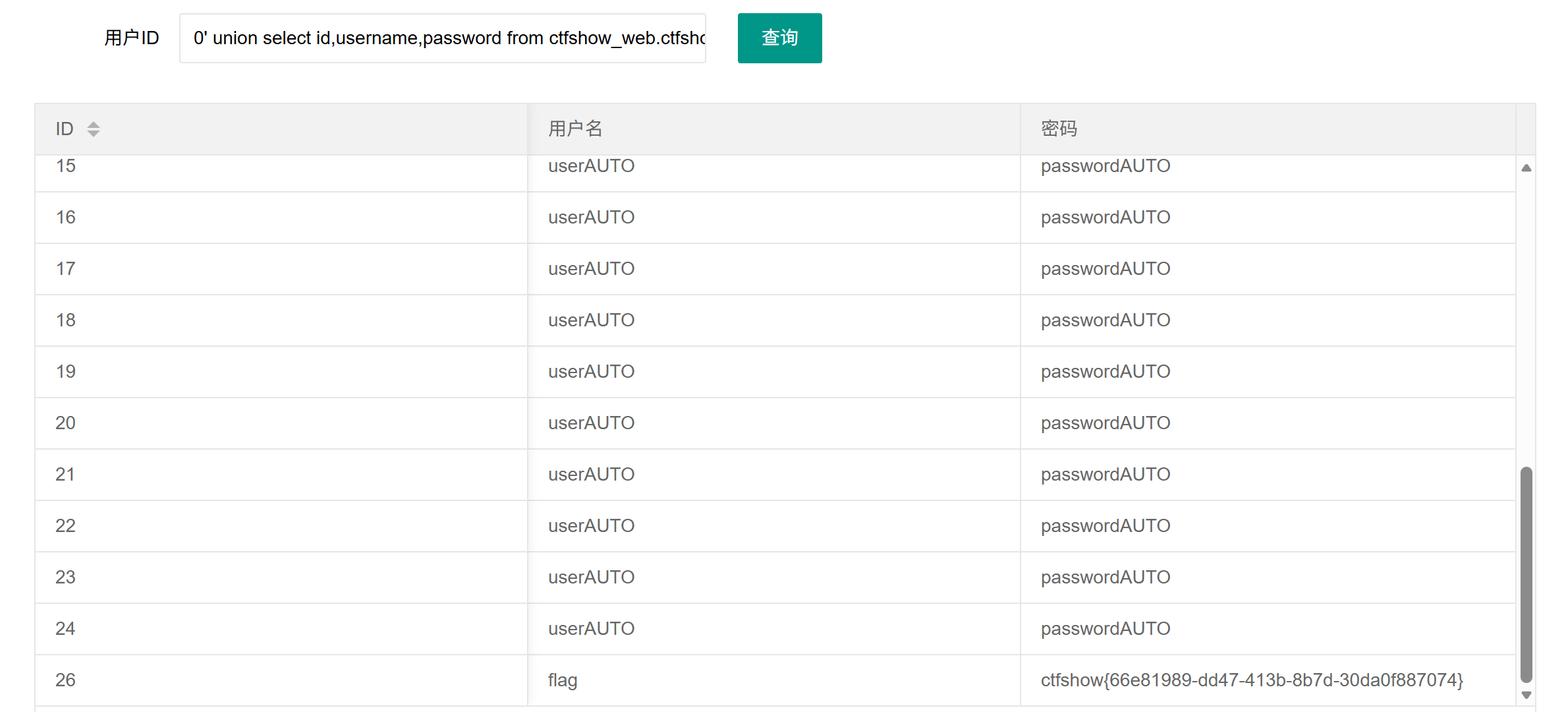Select the flag password cell with ctfshow value
Viewport: 1568px width, 712px height.
(1251, 680)
